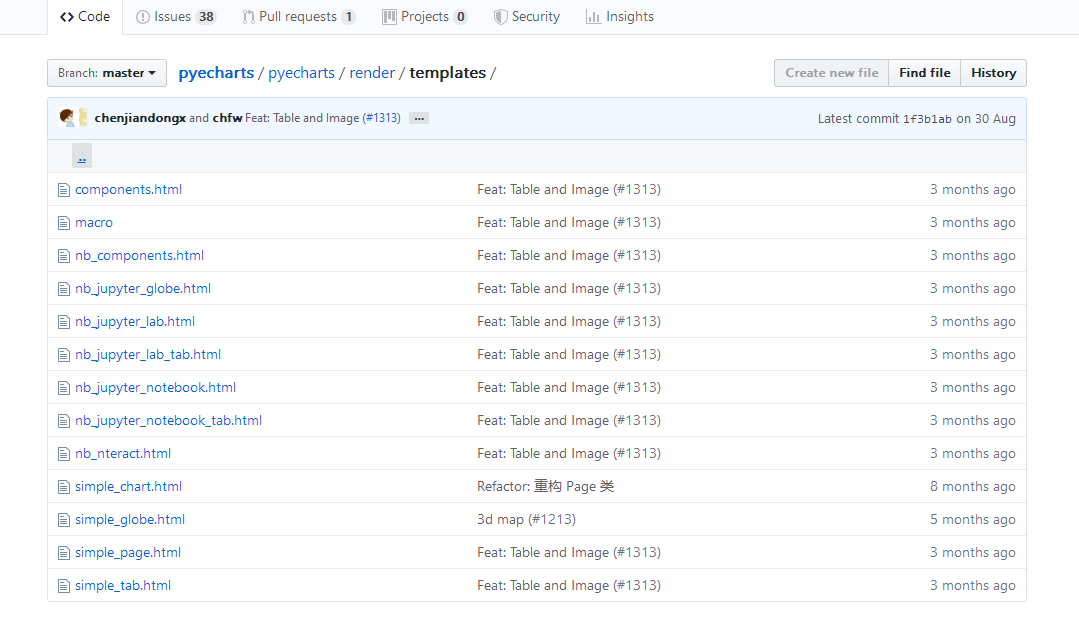Open the nb_jupyter_lab.html file
This screenshot has width=1079, height=641.
[x=135, y=322]
